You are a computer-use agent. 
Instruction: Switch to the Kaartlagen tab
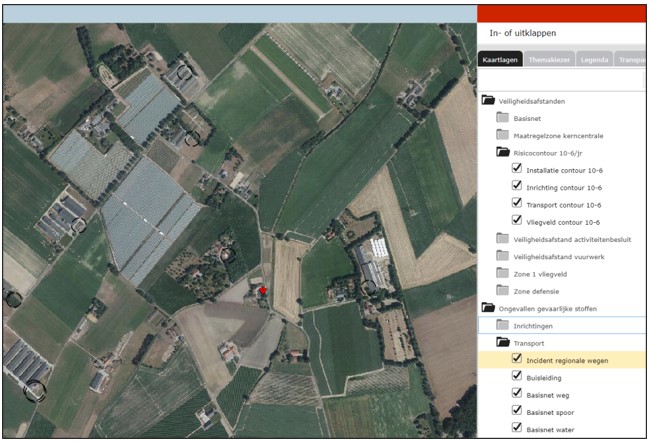point(500,60)
